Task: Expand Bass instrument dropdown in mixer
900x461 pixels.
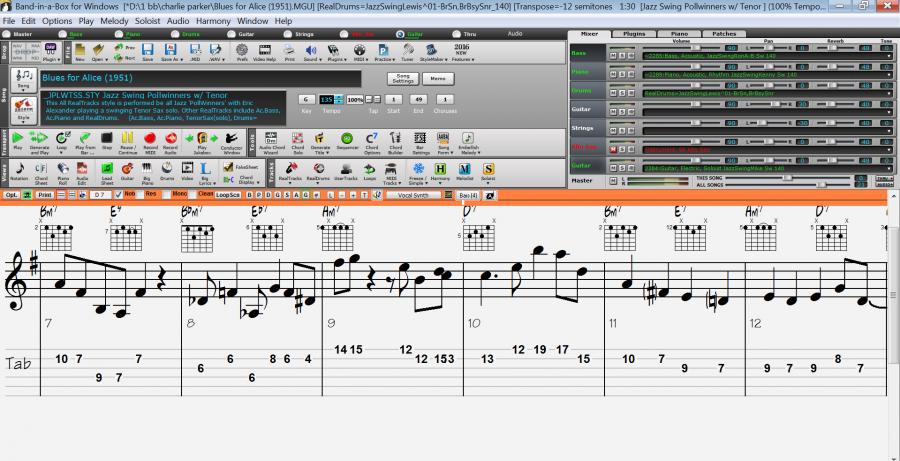Action: click(x=889, y=56)
